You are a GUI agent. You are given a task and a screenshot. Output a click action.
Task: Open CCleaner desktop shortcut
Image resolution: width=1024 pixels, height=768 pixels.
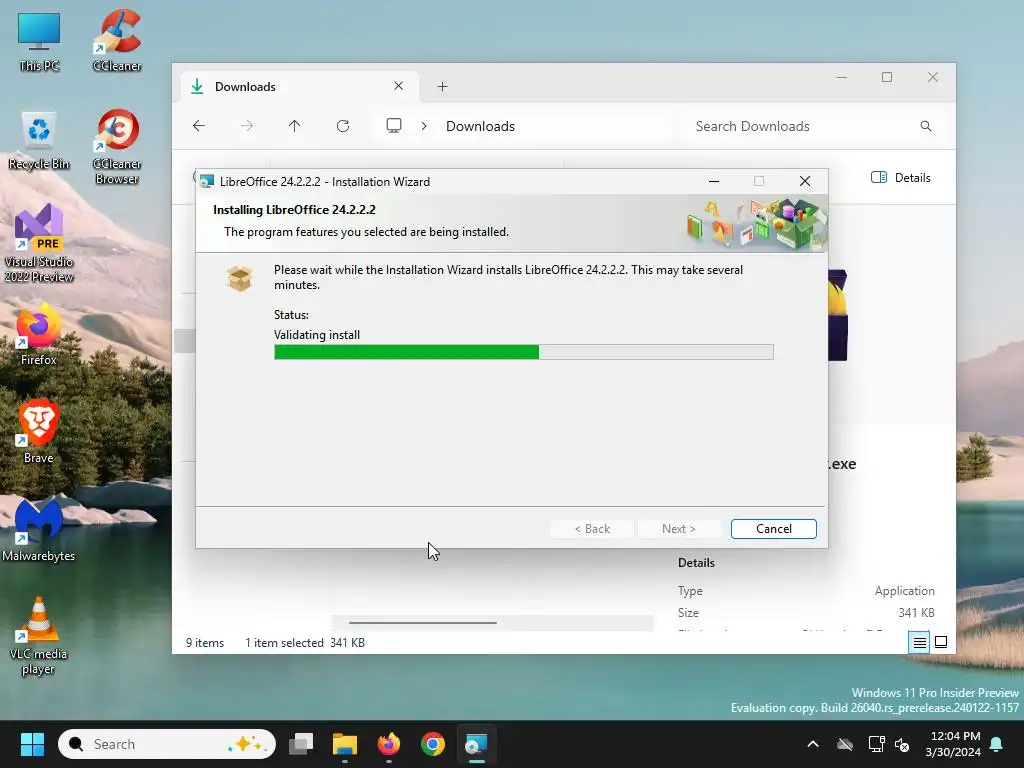tap(117, 40)
